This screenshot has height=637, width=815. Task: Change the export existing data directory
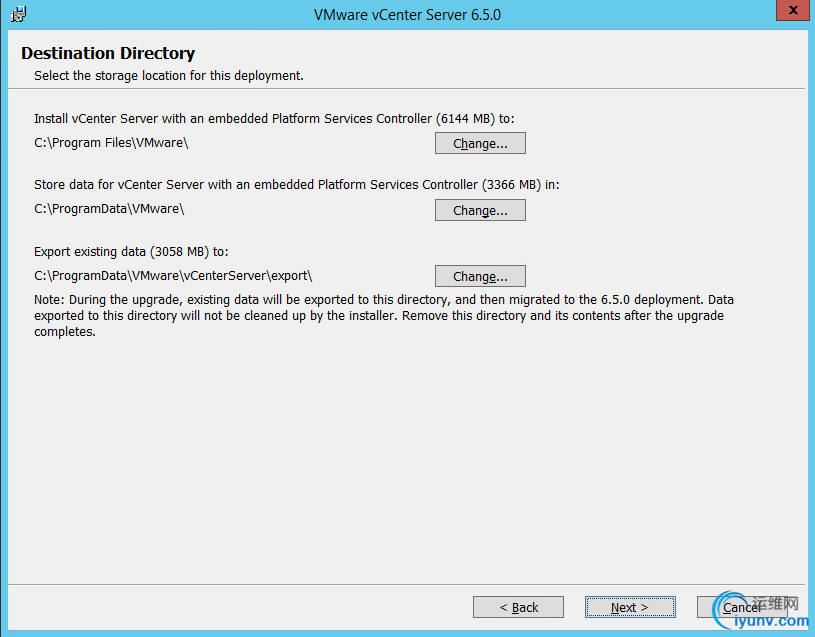coord(480,276)
